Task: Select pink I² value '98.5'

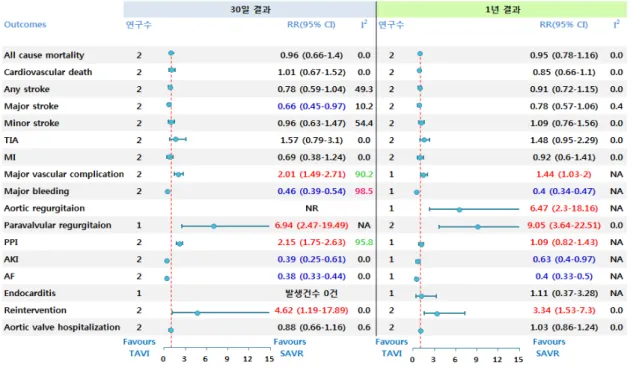Action: [x=364, y=191]
